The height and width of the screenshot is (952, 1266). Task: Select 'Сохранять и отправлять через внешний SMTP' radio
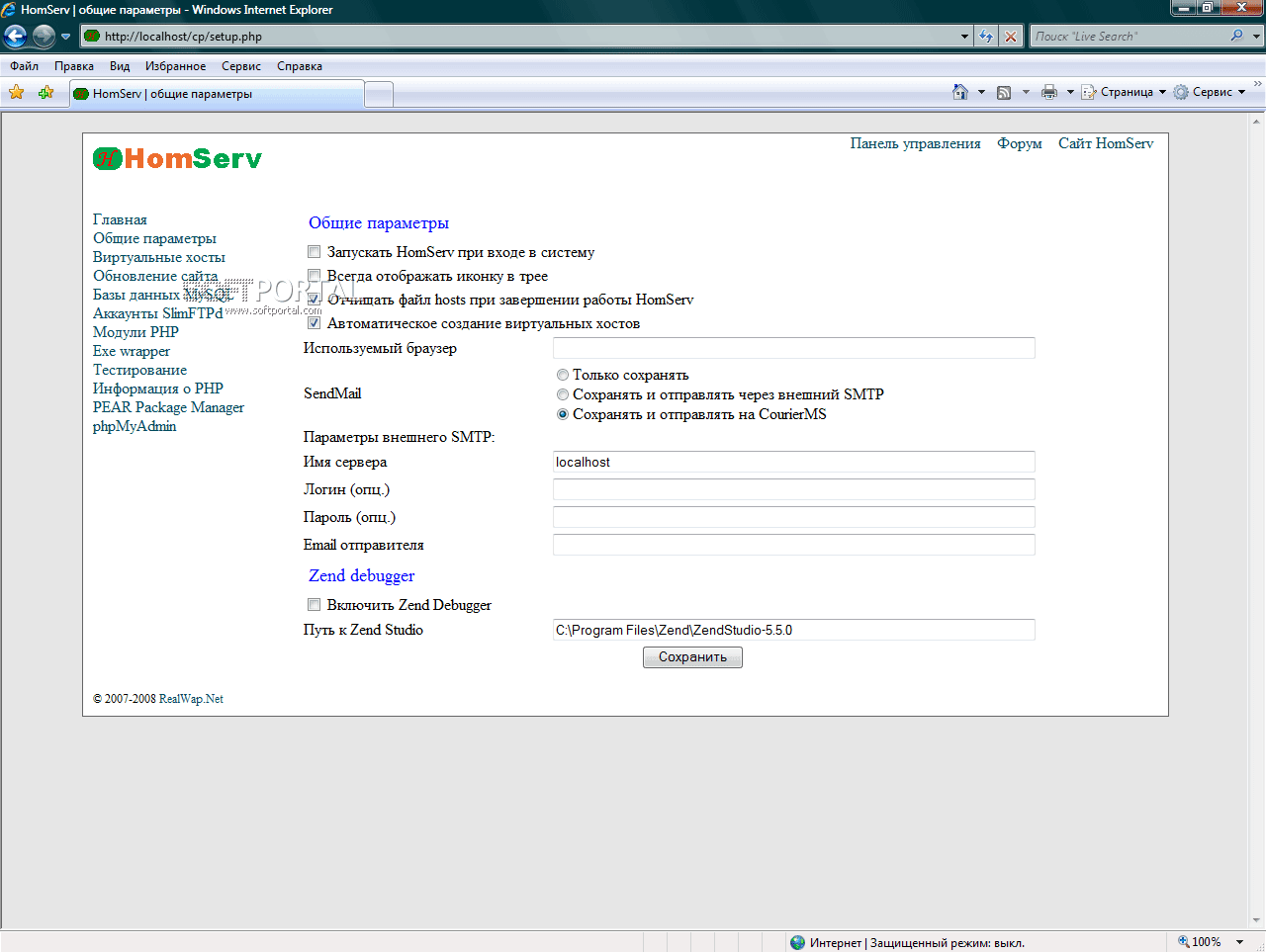[x=563, y=394]
